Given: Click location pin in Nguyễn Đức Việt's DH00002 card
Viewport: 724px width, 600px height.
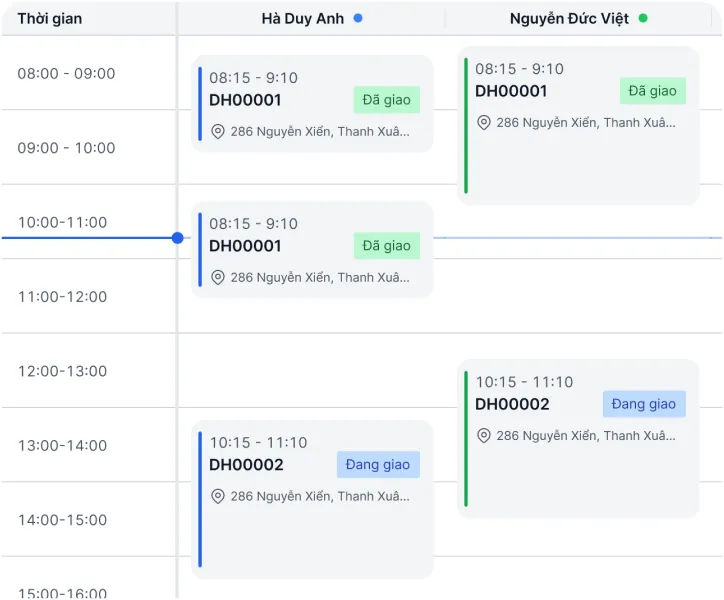Looking at the screenshot, I should [483, 436].
